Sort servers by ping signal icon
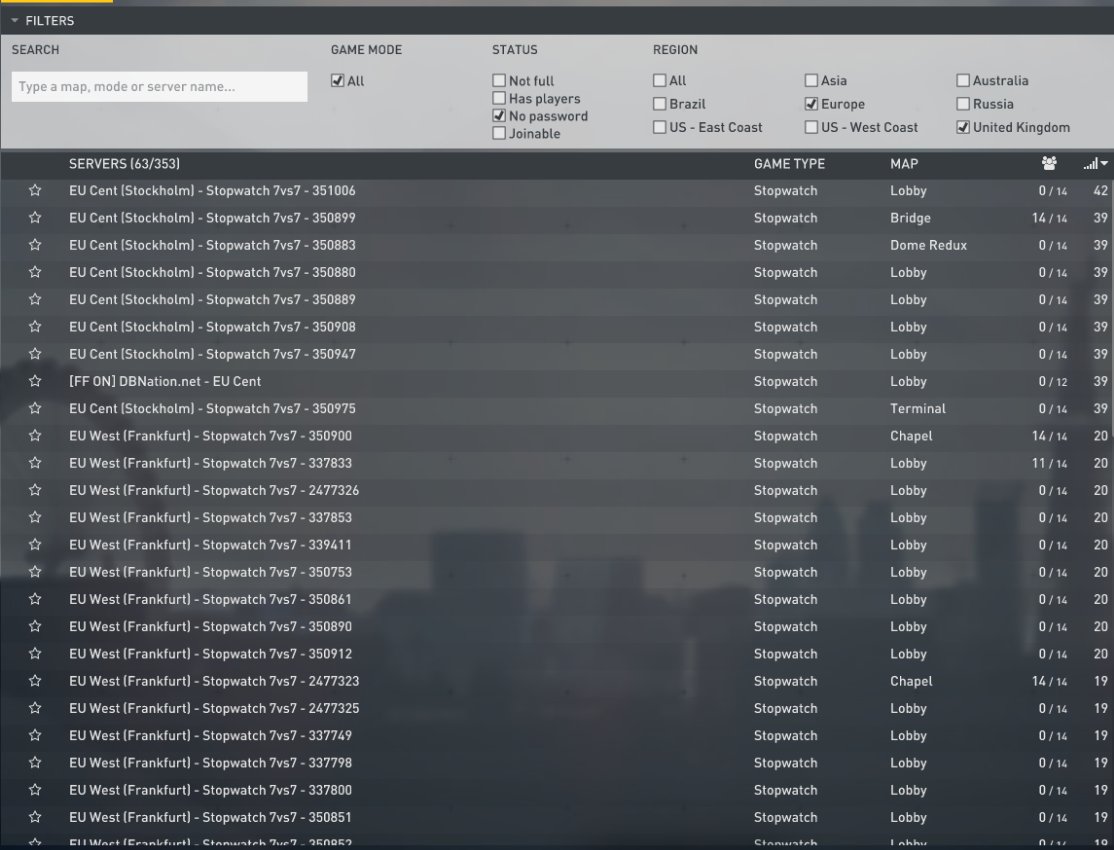Image resolution: width=1114 pixels, height=850 pixels. coord(1095,163)
